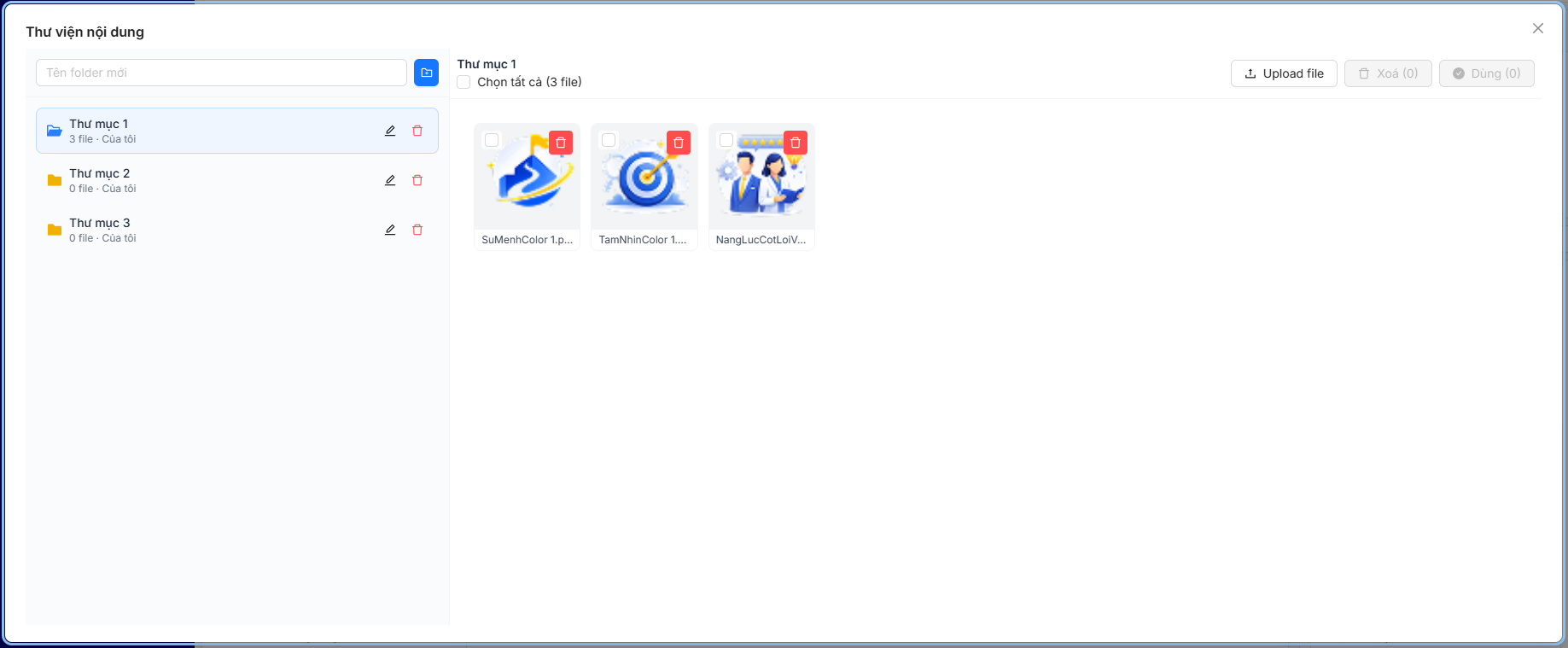Click the TamNhinColor 1.... file name
This screenshot has height=648, width=1568.
tap(643, 240)
